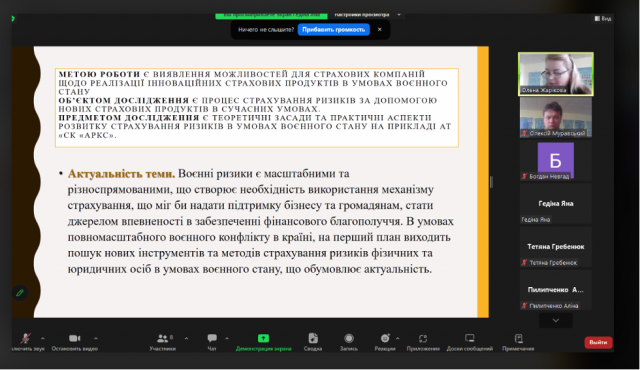Click 'МЕТОЮ РОБОТИ' text on slide
The width and height of the screenshot is (640, 370).
coord(99,74)
